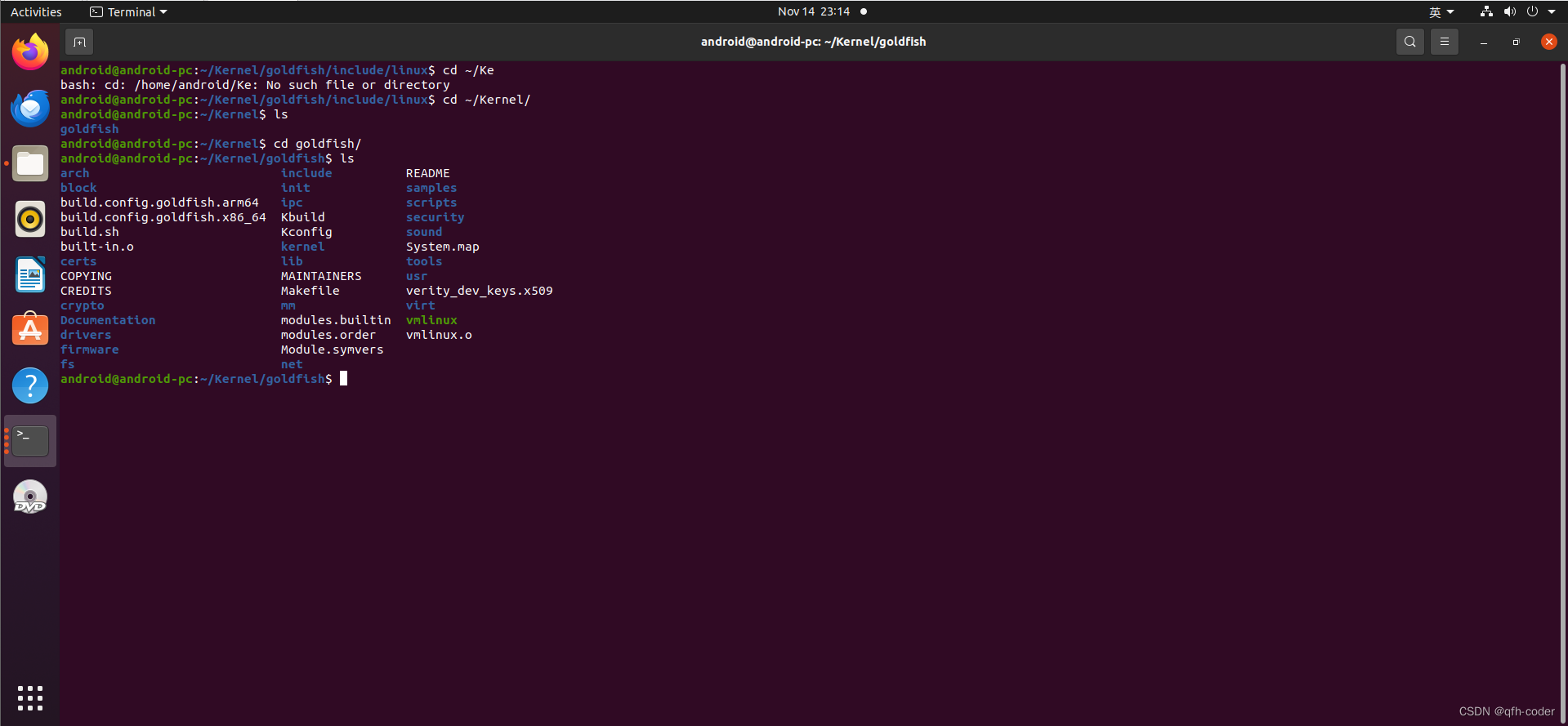Viewport: 1568px width, 726px height.
Task: Click the power icon in top bar
Action: tap(1532, 11)
